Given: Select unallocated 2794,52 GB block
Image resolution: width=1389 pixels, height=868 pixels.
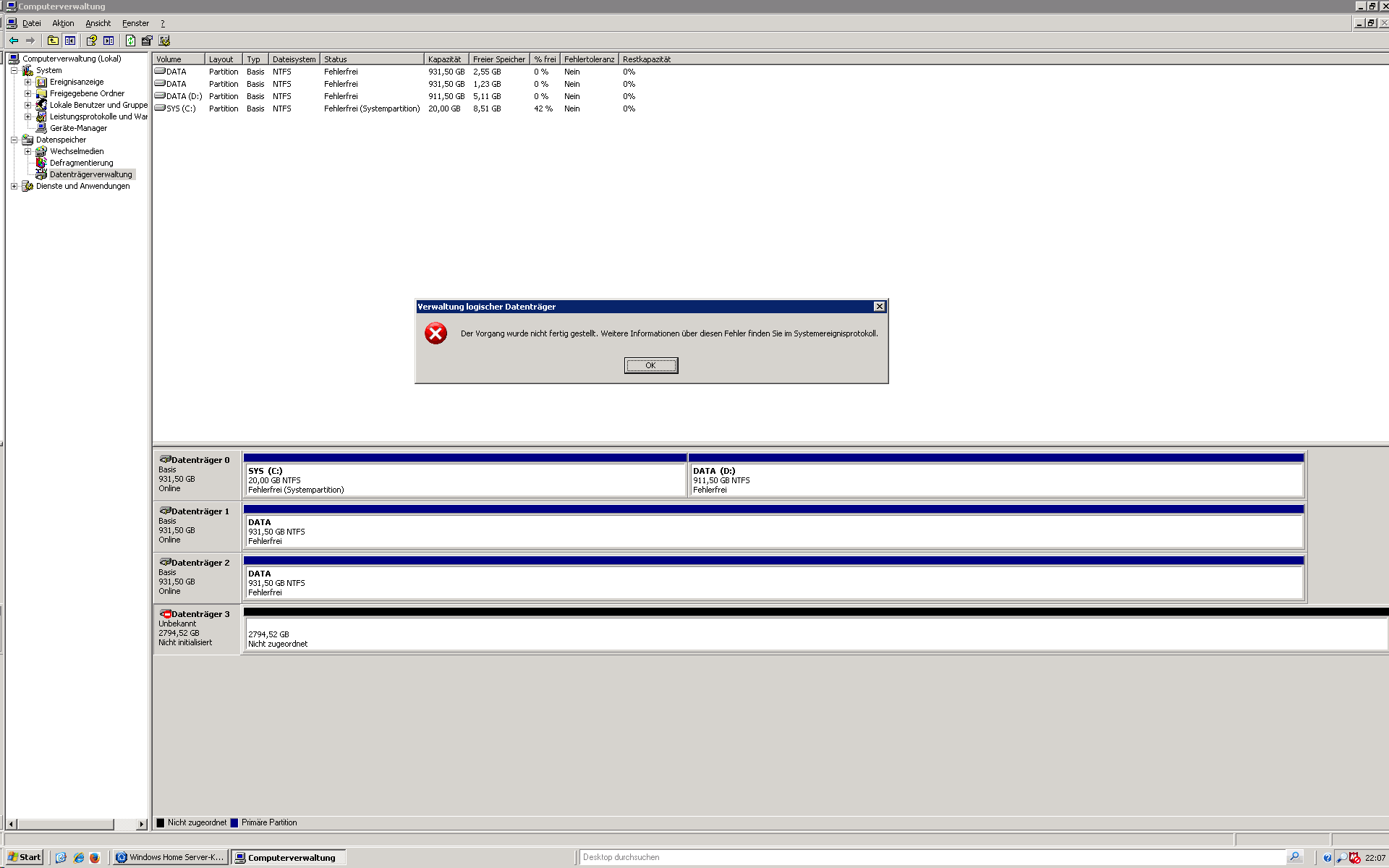Looking at the screenshot, I should pos(816,629).
